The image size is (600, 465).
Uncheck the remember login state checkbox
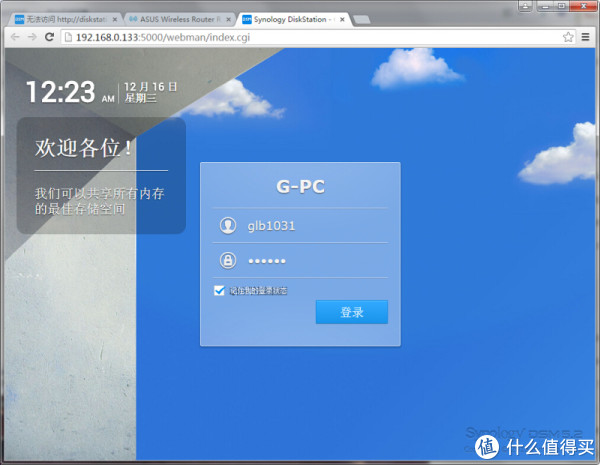[219, 290]
